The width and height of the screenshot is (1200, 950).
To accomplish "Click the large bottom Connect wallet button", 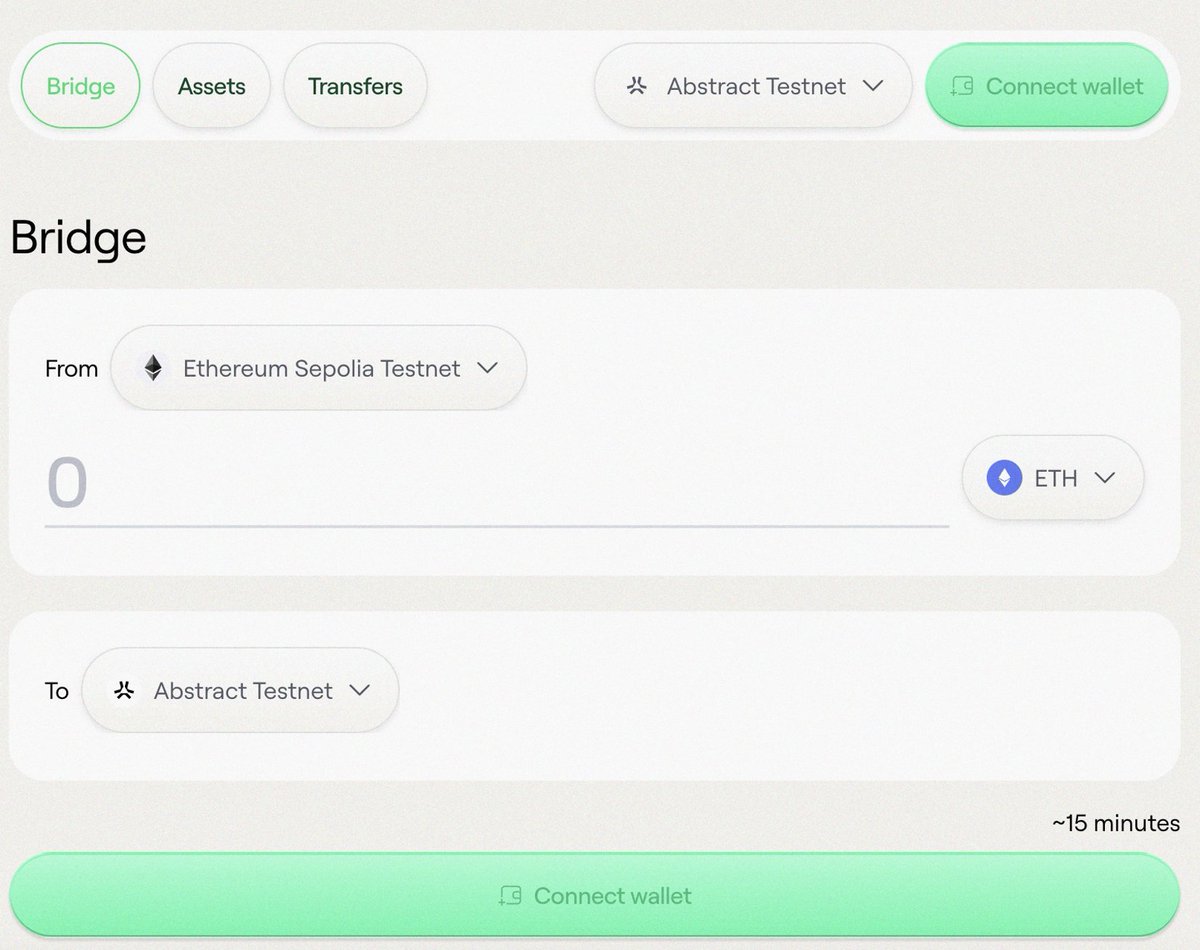I will (595, 895).
